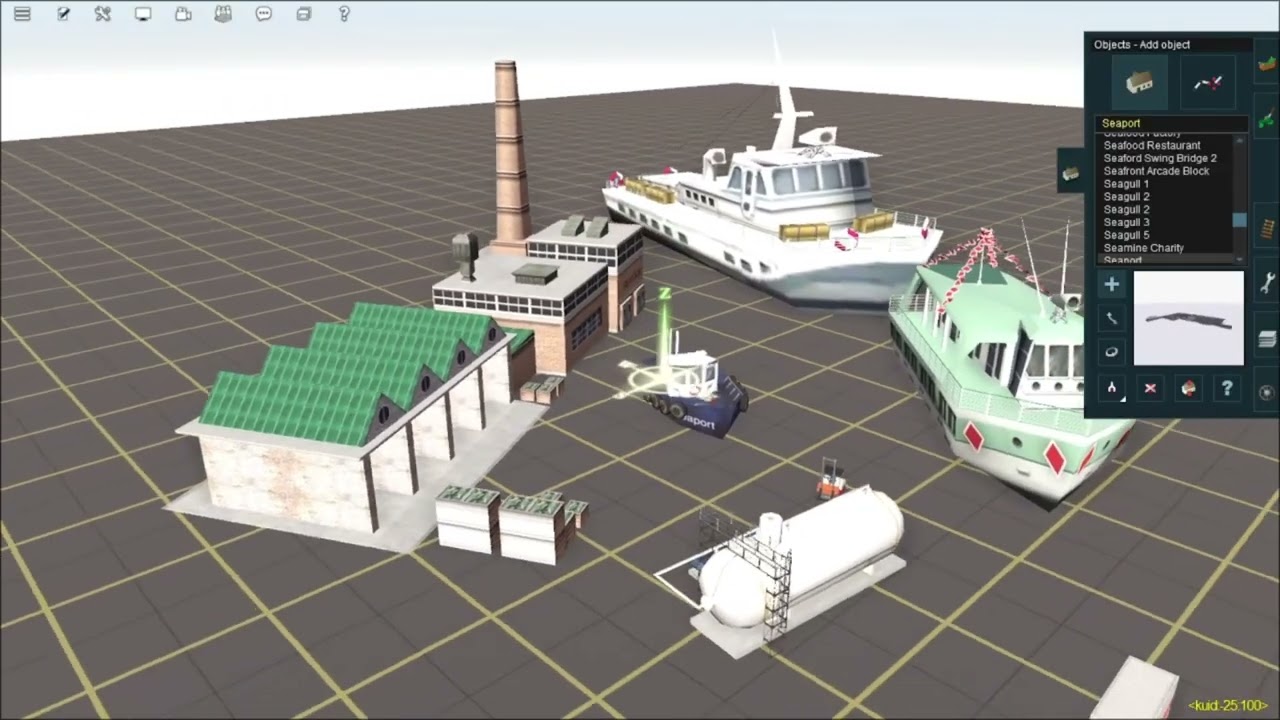Select Seagull 3 in the object list
Screen dimensions: 1280x720
pyautogui.click(x=1126, y=222)
